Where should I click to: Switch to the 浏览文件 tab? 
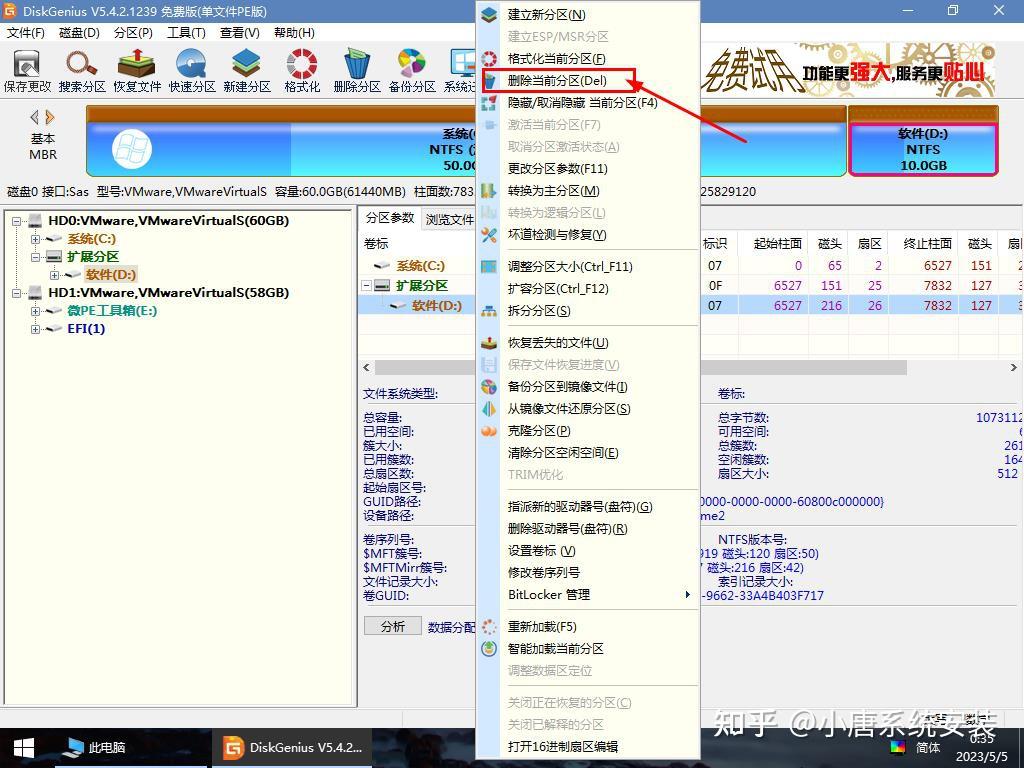coord(449,219)
